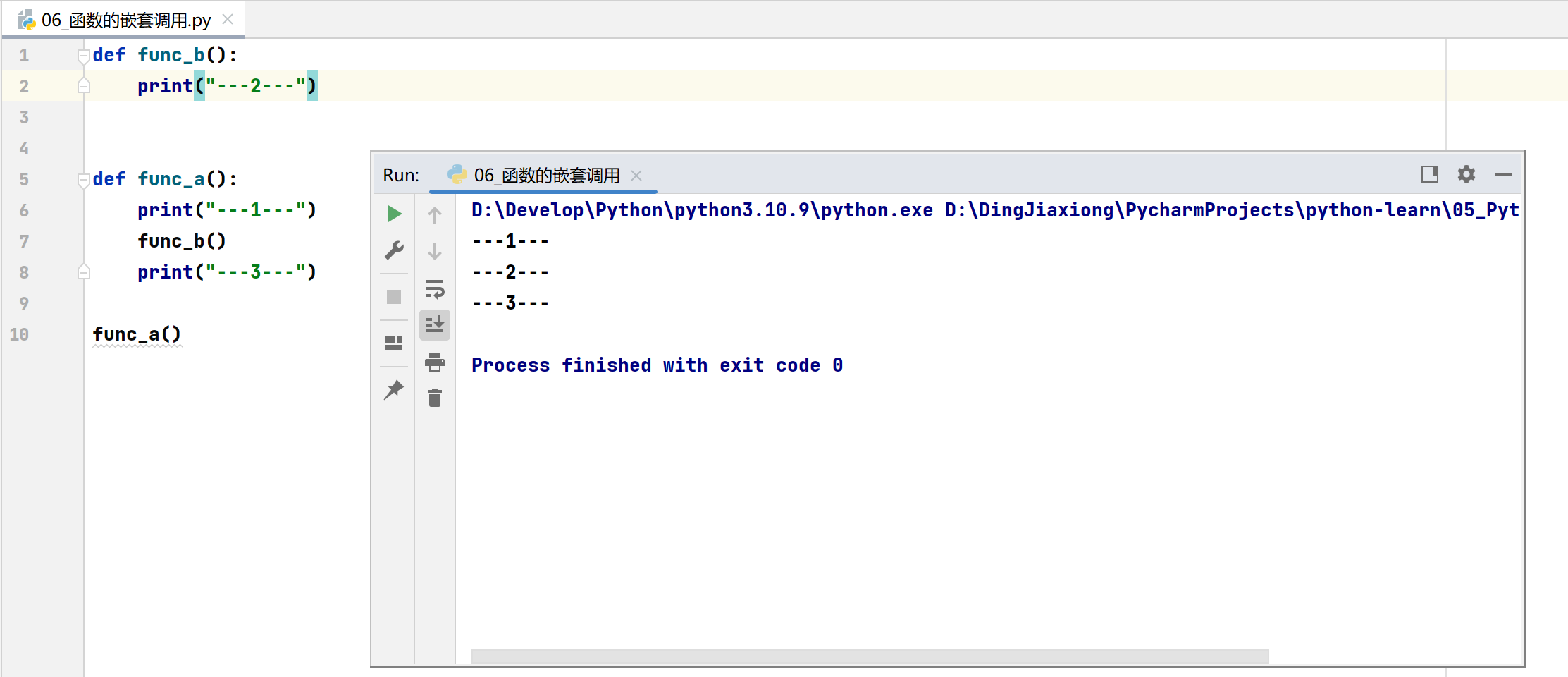Open Run panel settings gear
Viewport: 1568px width, 677px height.
click(1467, 174)
